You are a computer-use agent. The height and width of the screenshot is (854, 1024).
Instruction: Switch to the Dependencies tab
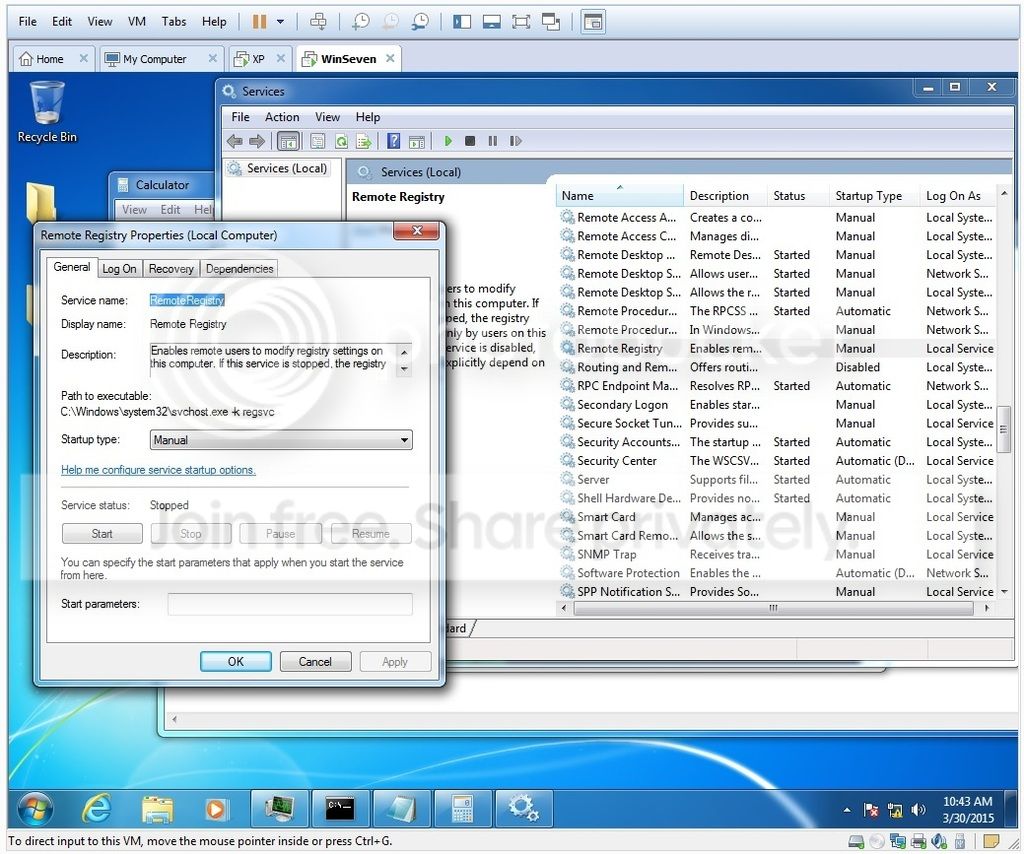tap(240, 268)
